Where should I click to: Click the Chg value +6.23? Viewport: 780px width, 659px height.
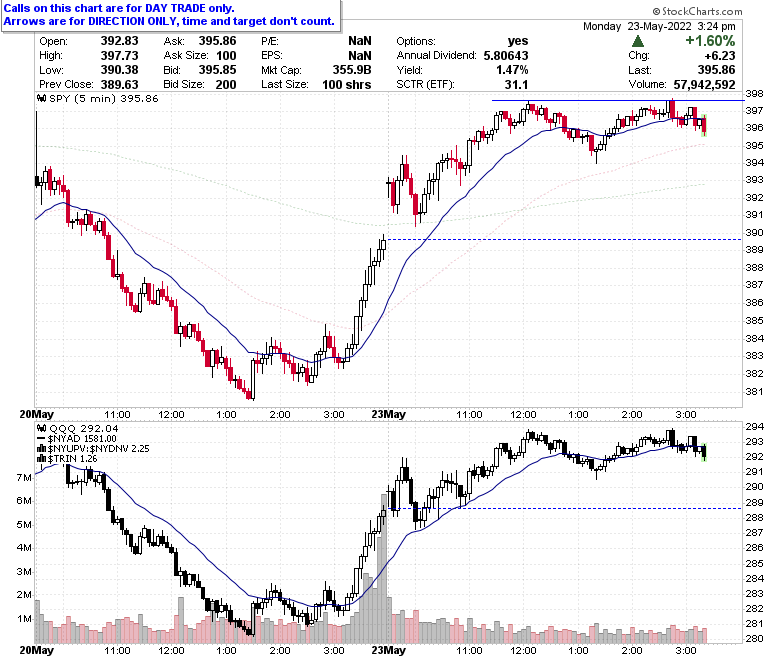[x=720, y=56]
